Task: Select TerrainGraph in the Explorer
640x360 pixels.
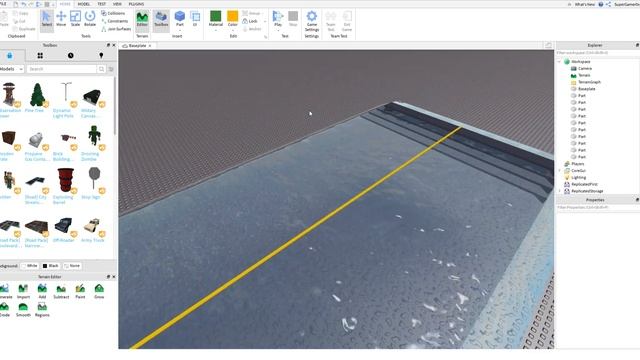Action: (589, 82)
